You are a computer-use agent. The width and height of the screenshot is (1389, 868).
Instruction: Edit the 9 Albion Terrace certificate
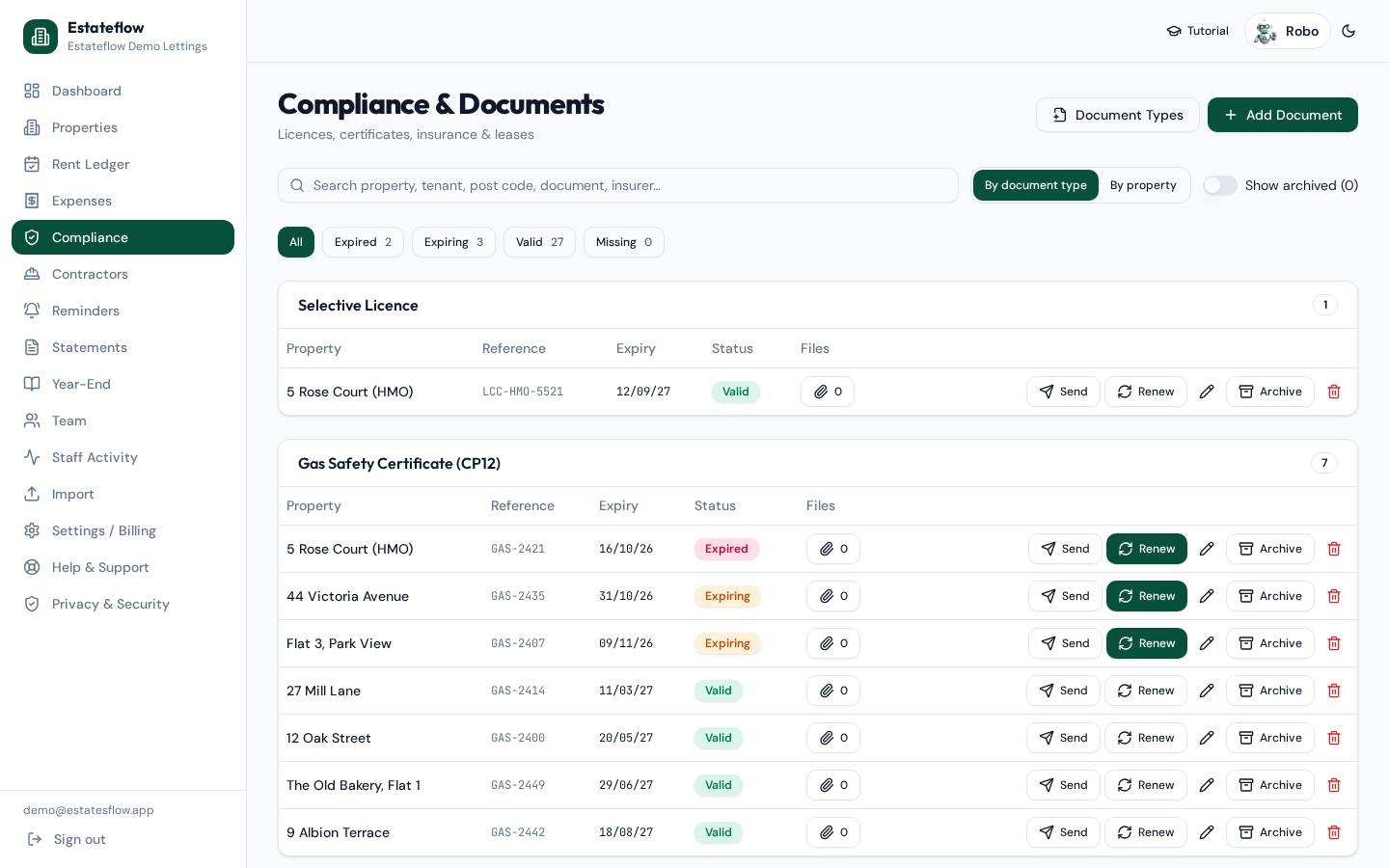pyautogui.click(x=1207, y=832)
